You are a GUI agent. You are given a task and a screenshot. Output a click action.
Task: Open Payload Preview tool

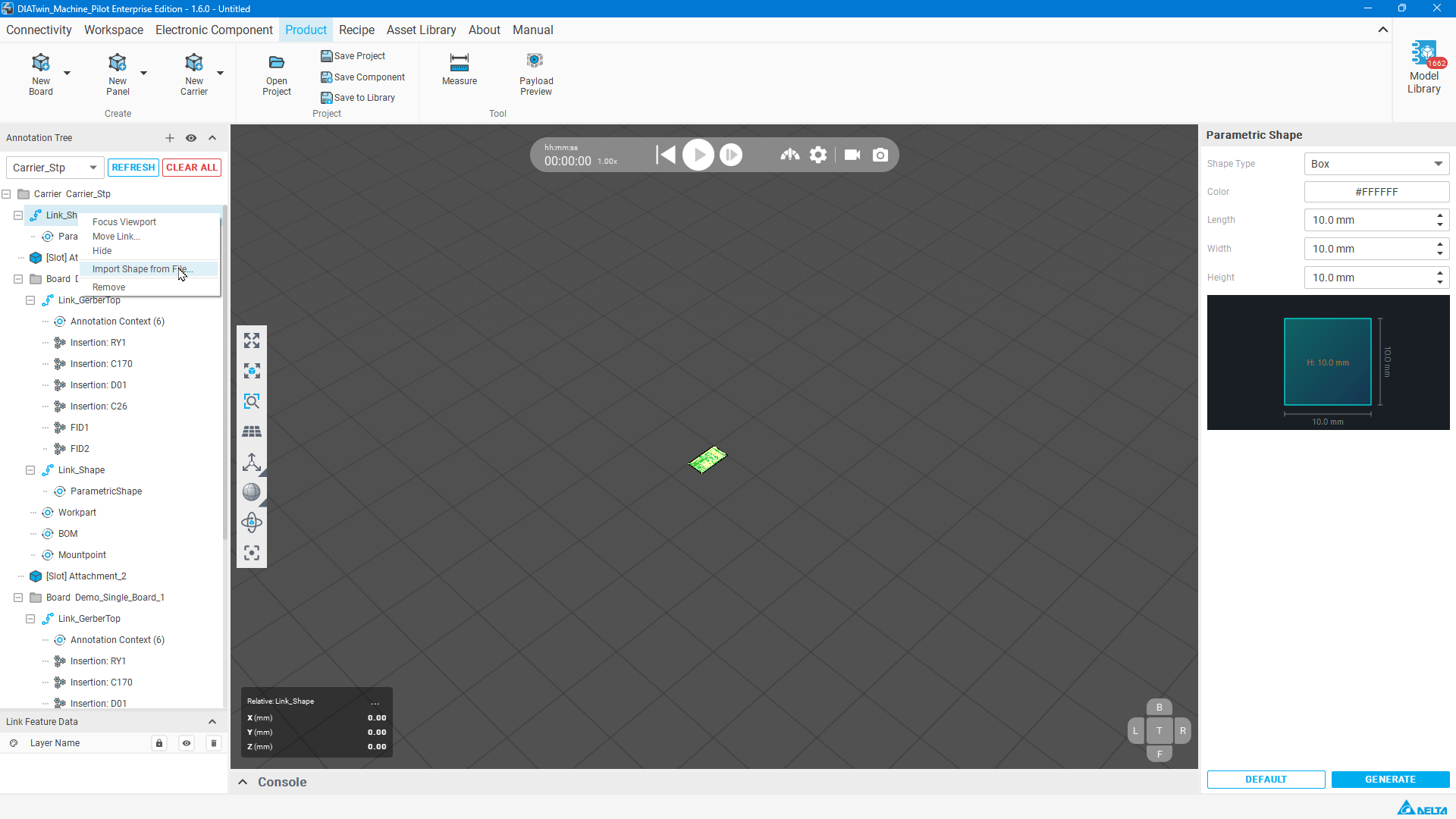pyautogui.click(x=536, y=74)
